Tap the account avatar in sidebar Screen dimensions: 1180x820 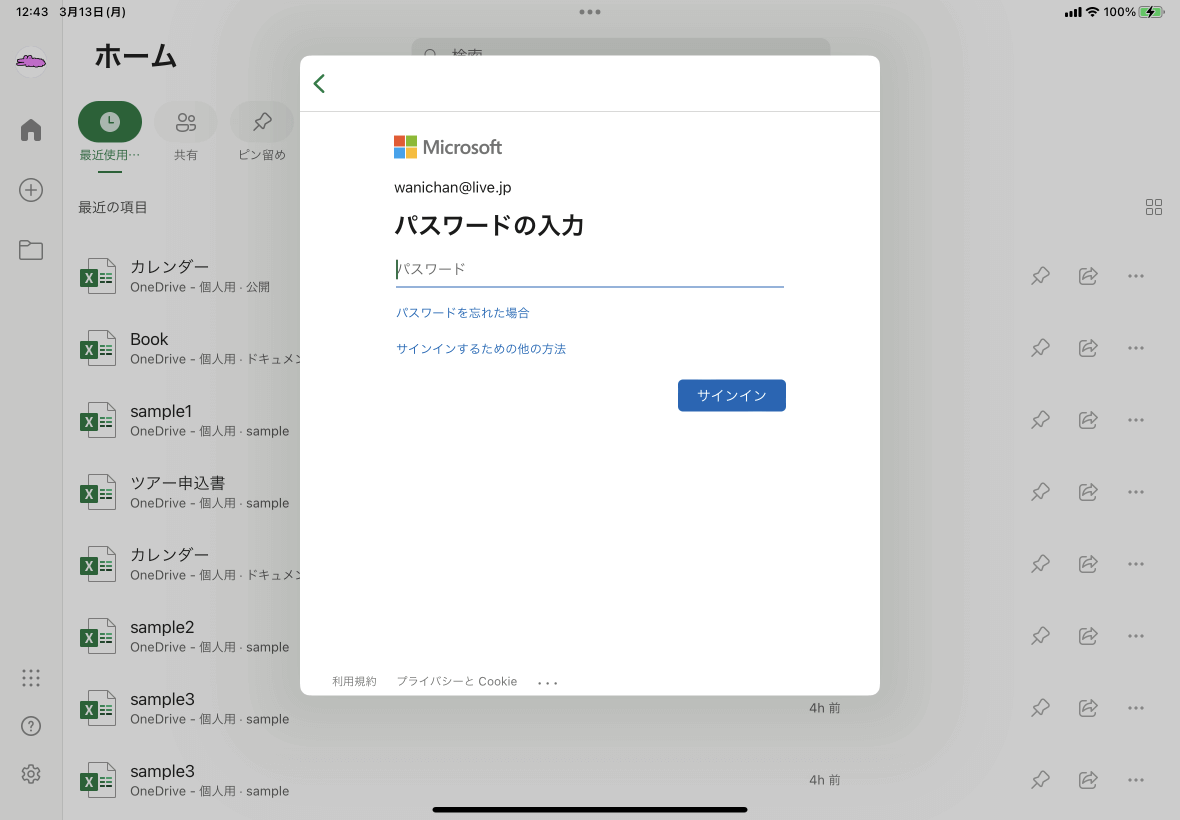tap(31, 62)
